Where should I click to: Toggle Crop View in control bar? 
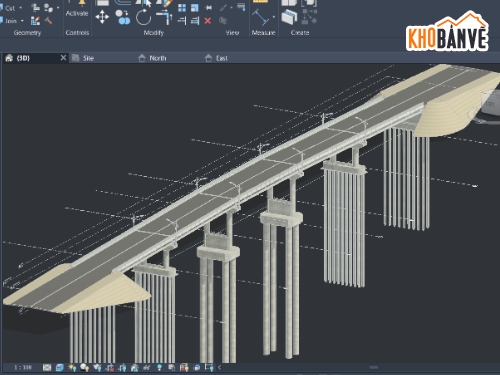pyautogui.click(x=109, y=367)
